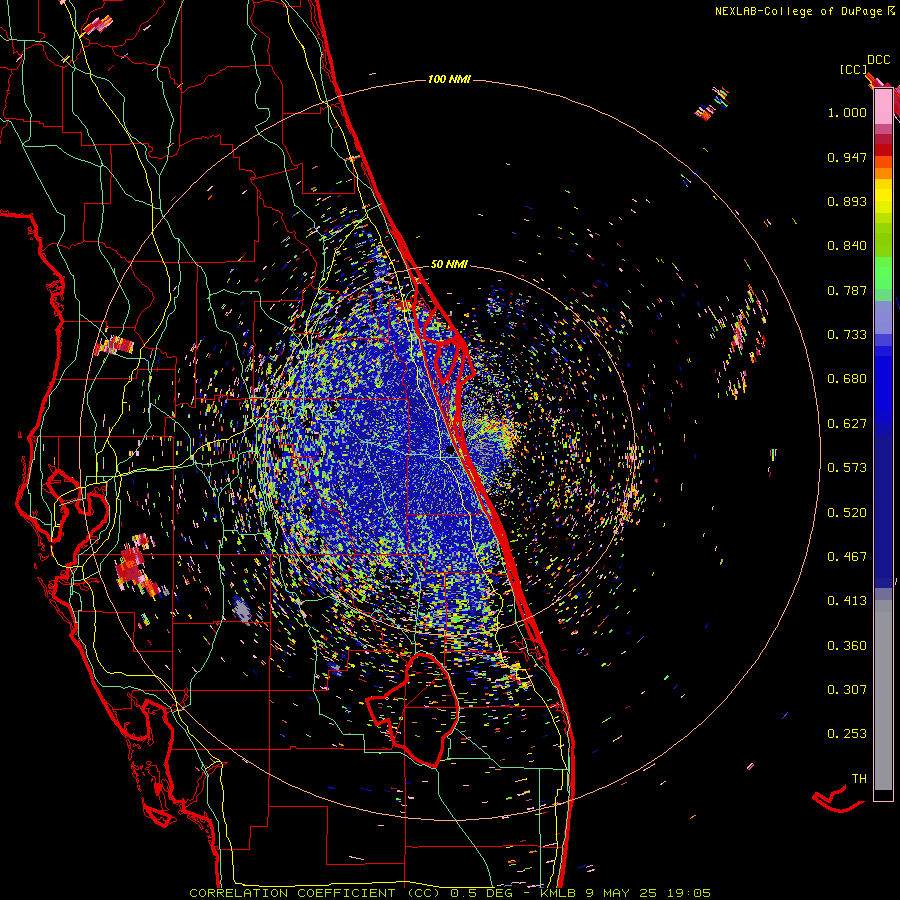This screenshot has height=900, width=900.
Task: Select the 0.253 scale value
Action: click(x=847, y=734)
